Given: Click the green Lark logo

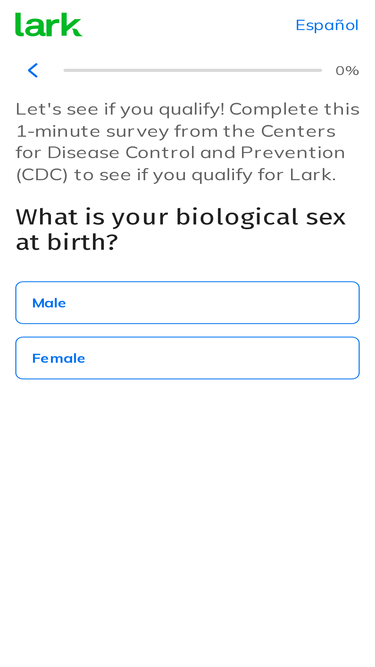Looking at the screenshot, I should (x=48, y=25).
